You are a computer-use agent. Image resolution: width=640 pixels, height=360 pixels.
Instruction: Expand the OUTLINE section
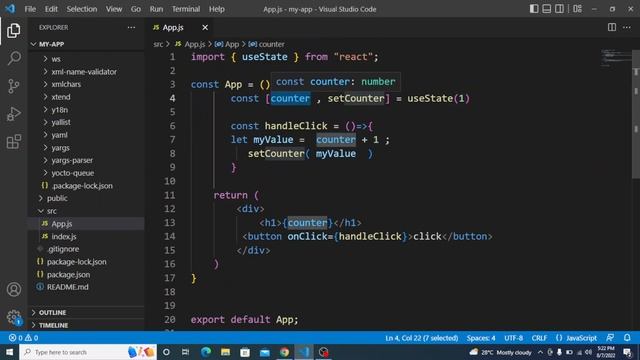pyautogui.click(x=87, y=312)
